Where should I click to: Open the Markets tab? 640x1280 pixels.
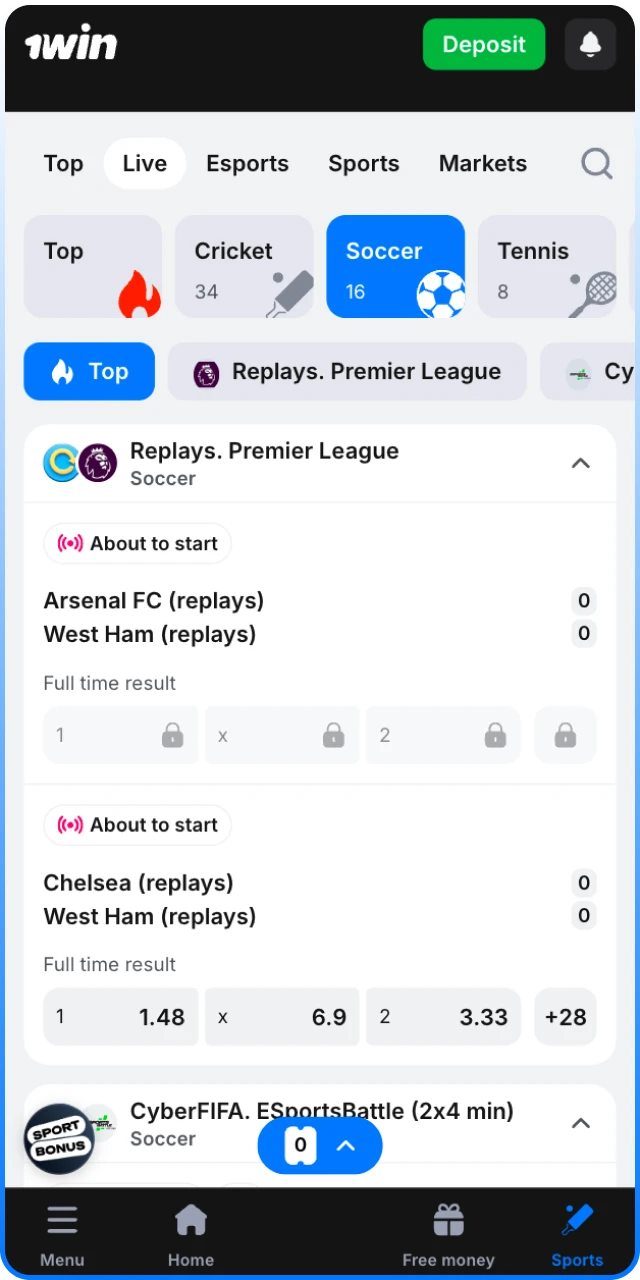point(483,163)
